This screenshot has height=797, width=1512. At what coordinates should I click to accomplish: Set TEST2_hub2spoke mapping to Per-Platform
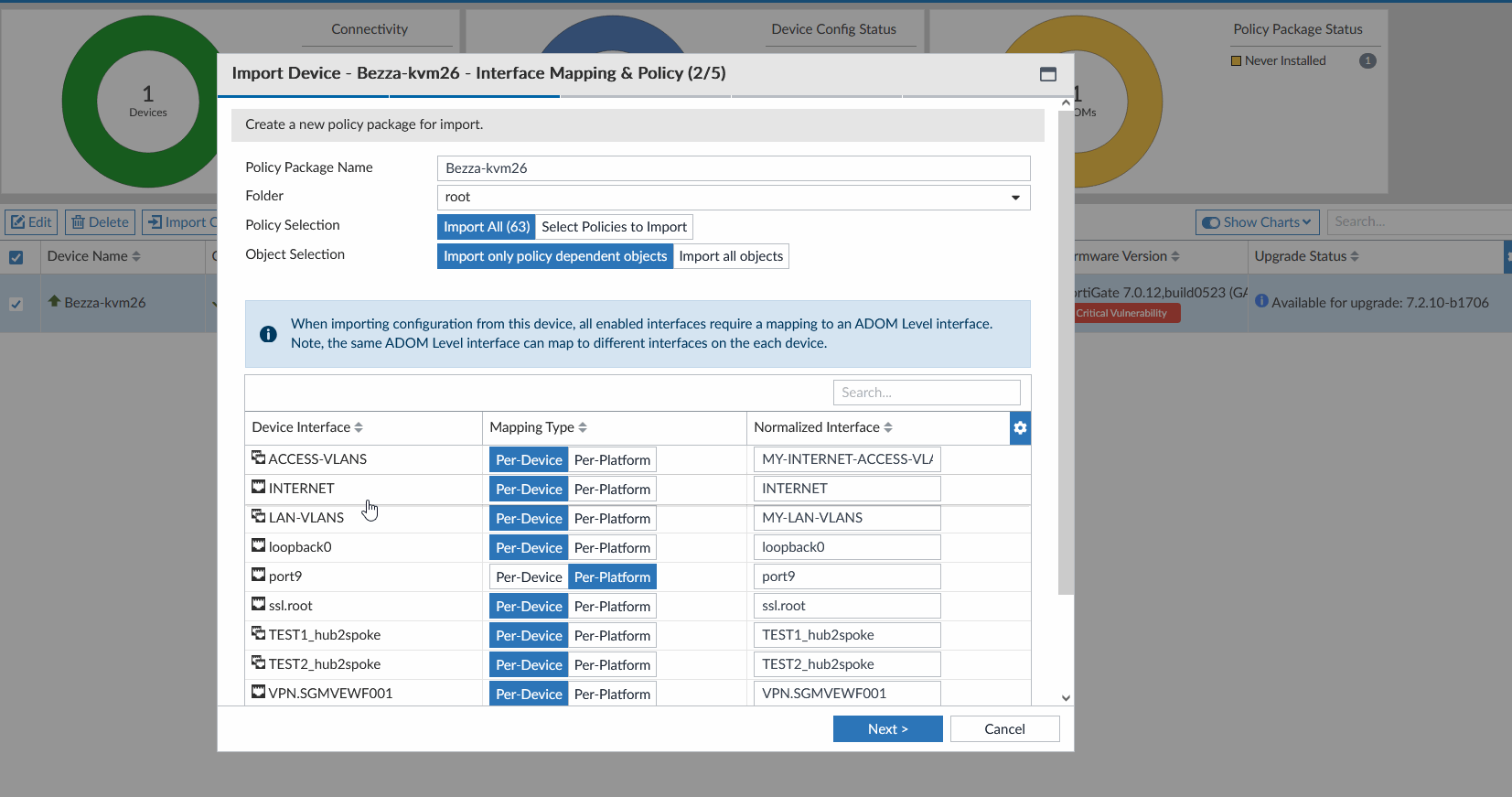(612, 664)
